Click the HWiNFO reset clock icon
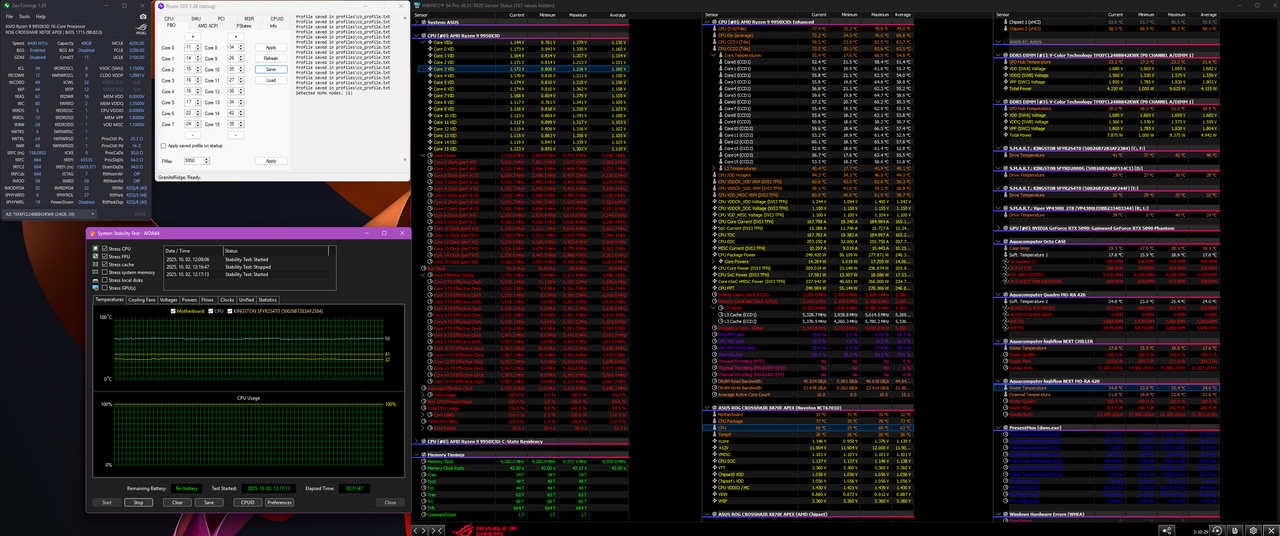The width and height of the screenshot is (1280, 536). click(x=1217, y=531)
